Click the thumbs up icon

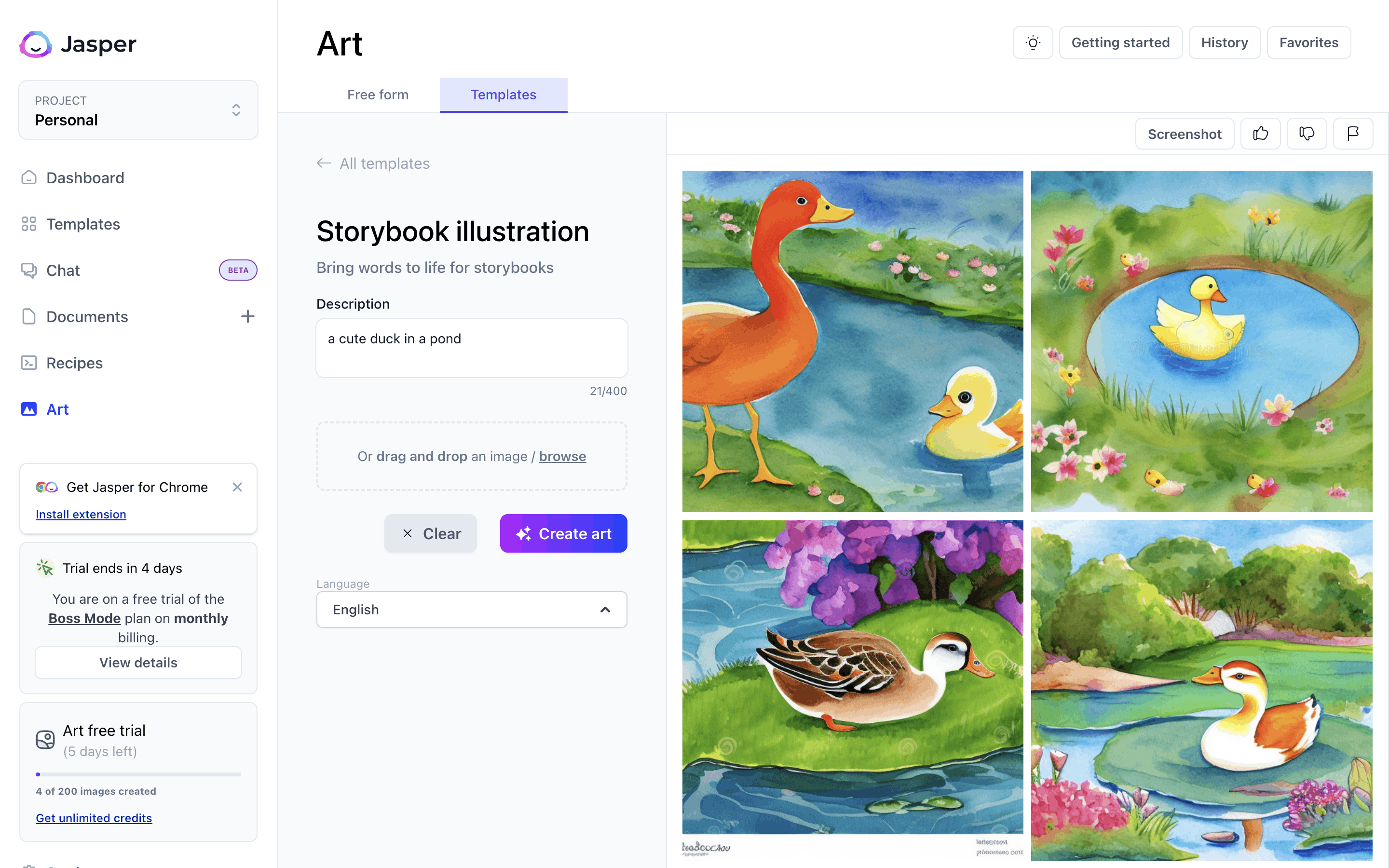point(1260,134)
